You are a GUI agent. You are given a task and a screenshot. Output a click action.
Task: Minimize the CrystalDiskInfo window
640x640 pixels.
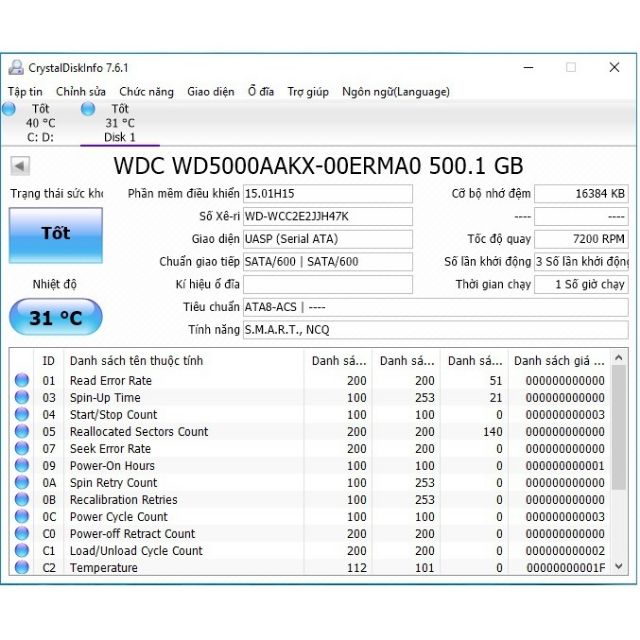(529, 67)
